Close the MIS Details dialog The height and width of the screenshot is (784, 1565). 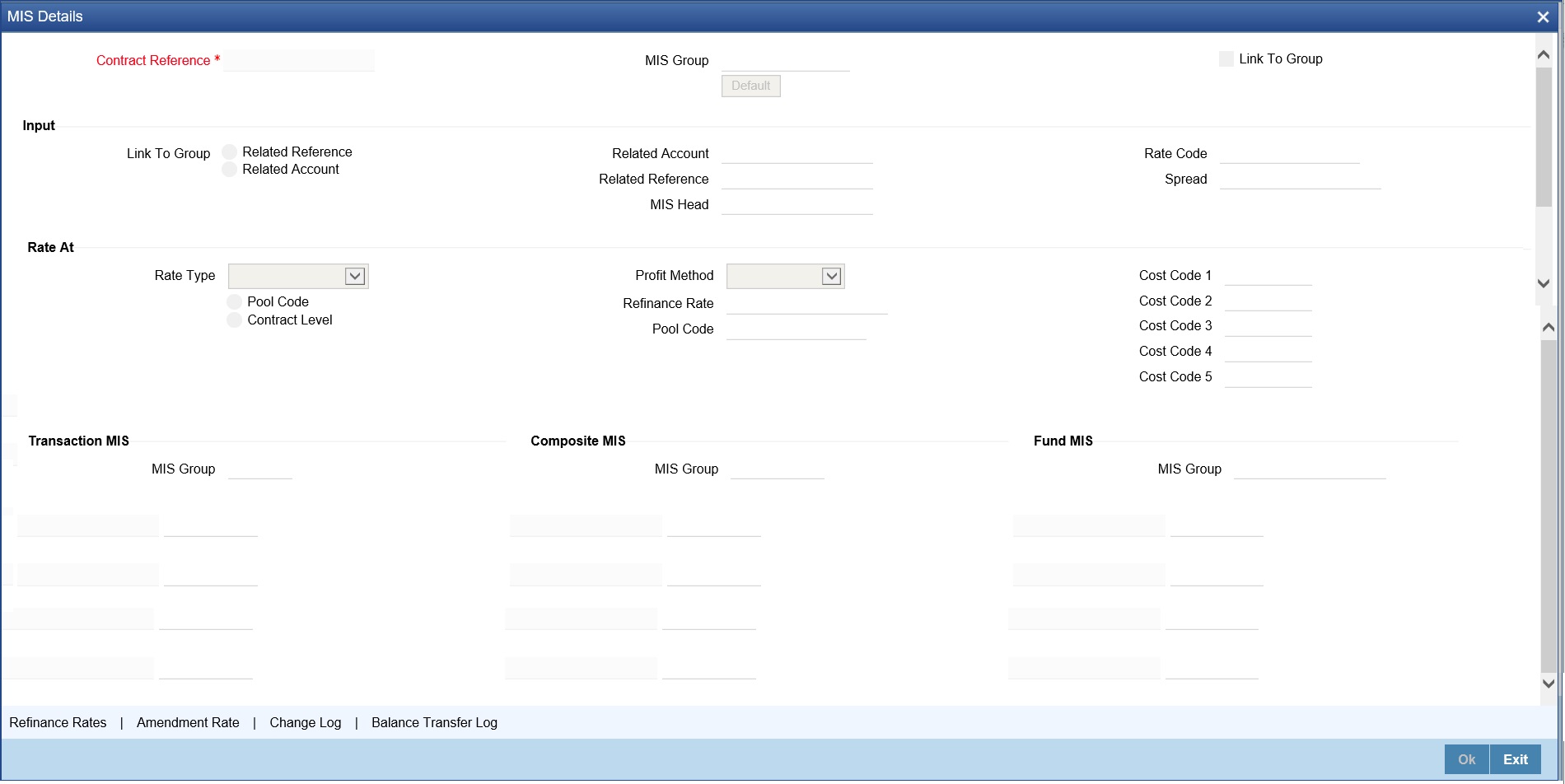pos(1543,16)
